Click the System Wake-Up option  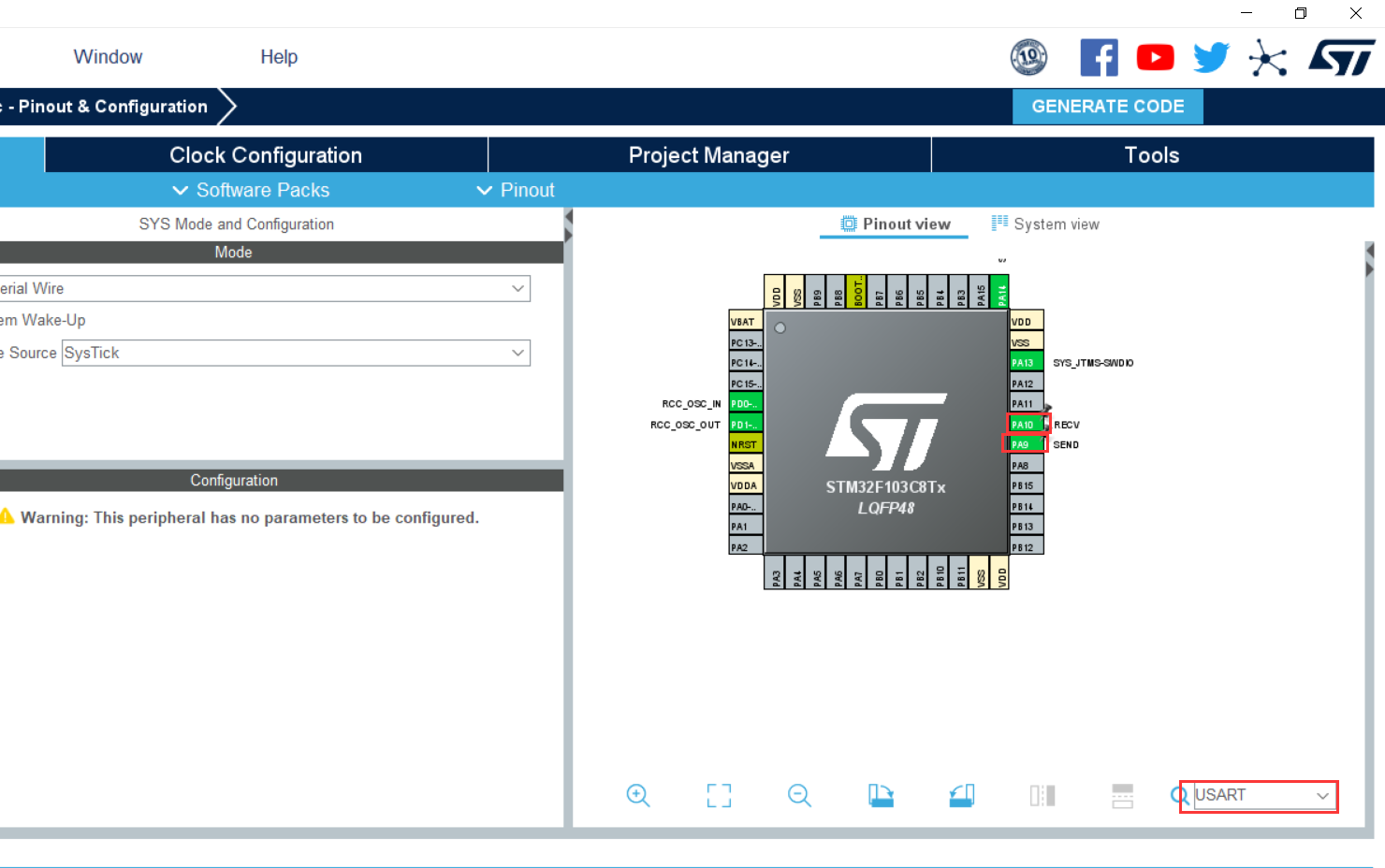coord(43,320)
